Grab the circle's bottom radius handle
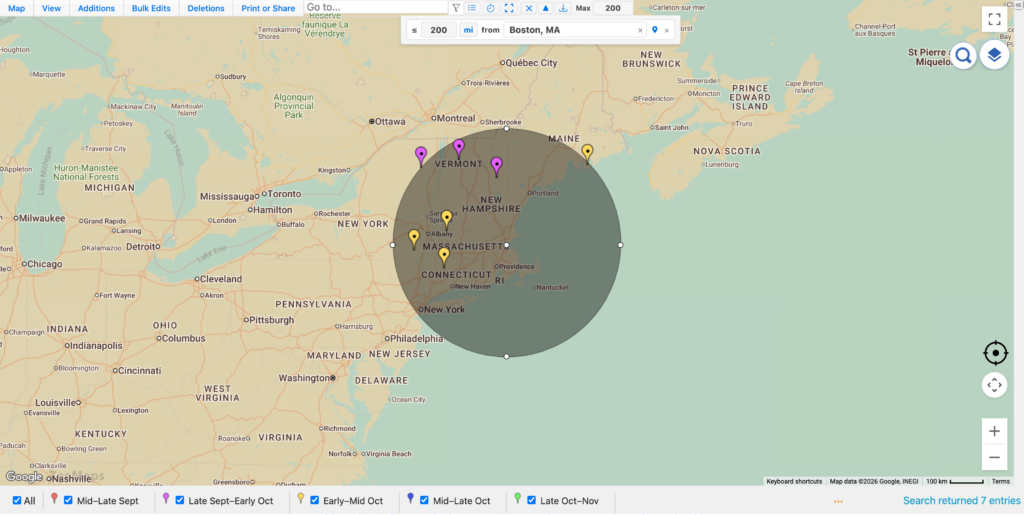Viewport: 1024px width, 515px height. [506, 356]
